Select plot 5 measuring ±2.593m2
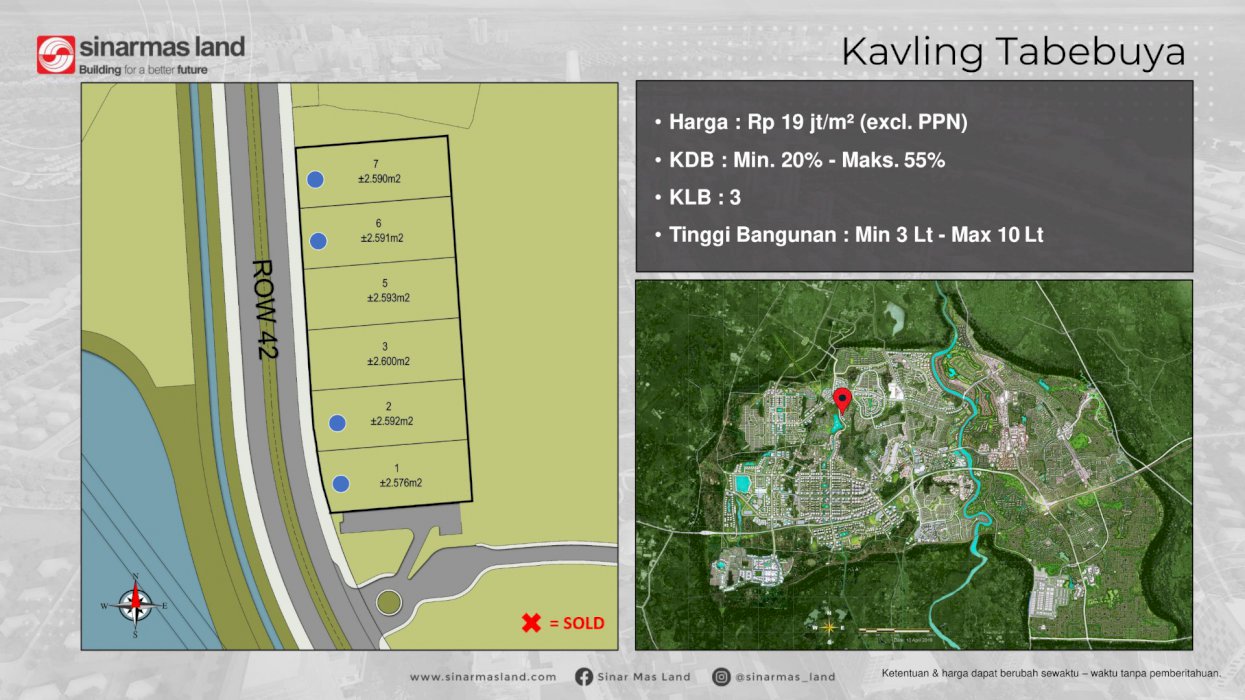 click(388, 290)
